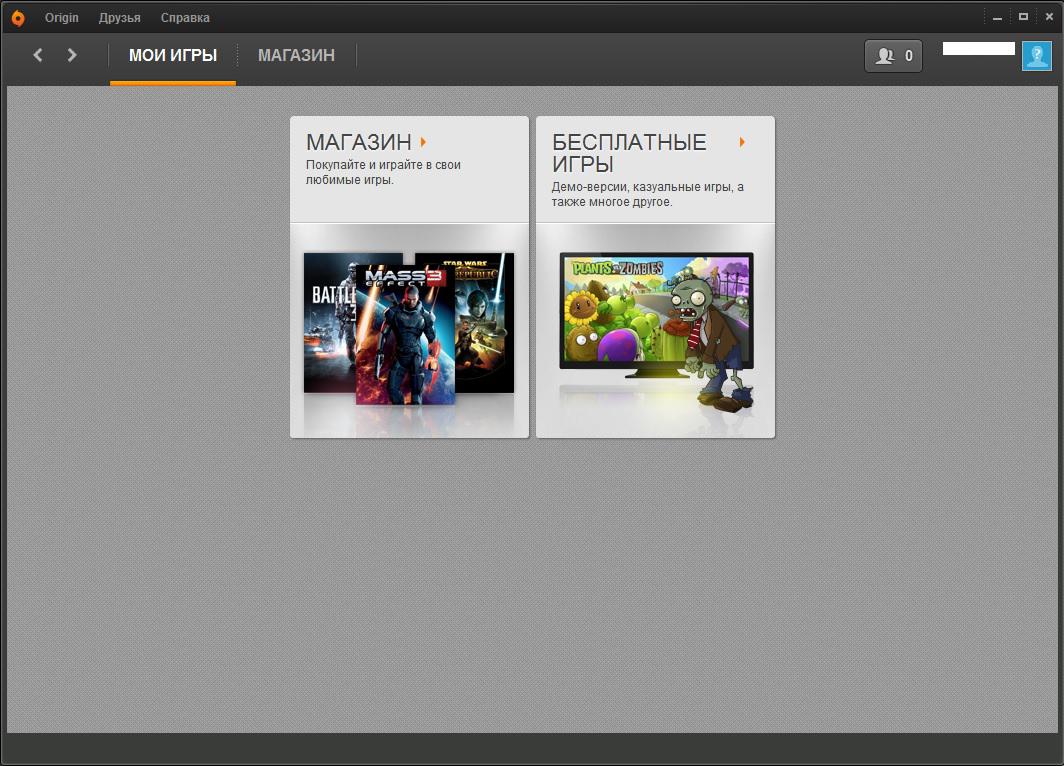Maximize the Origin window
The height and width of the screenshot is (766, 1064).
[x=1023, y=17]
